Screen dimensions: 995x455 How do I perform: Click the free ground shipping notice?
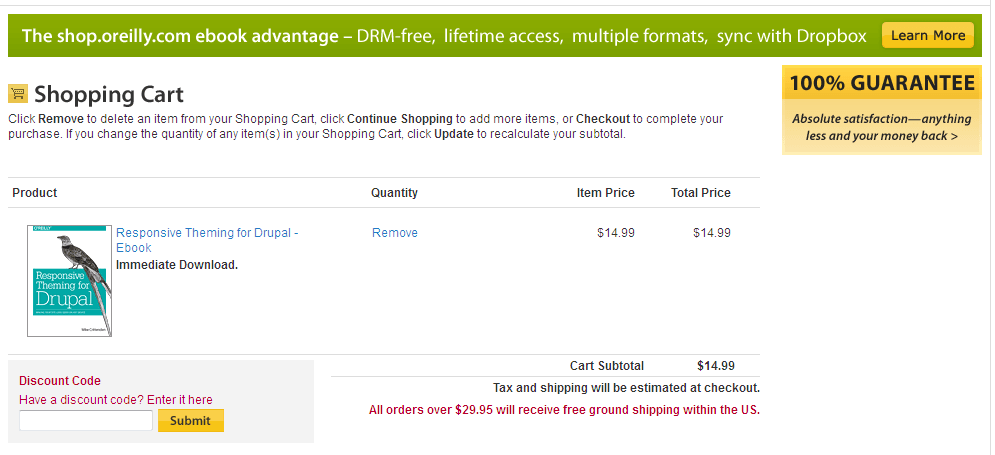(564, 410)
